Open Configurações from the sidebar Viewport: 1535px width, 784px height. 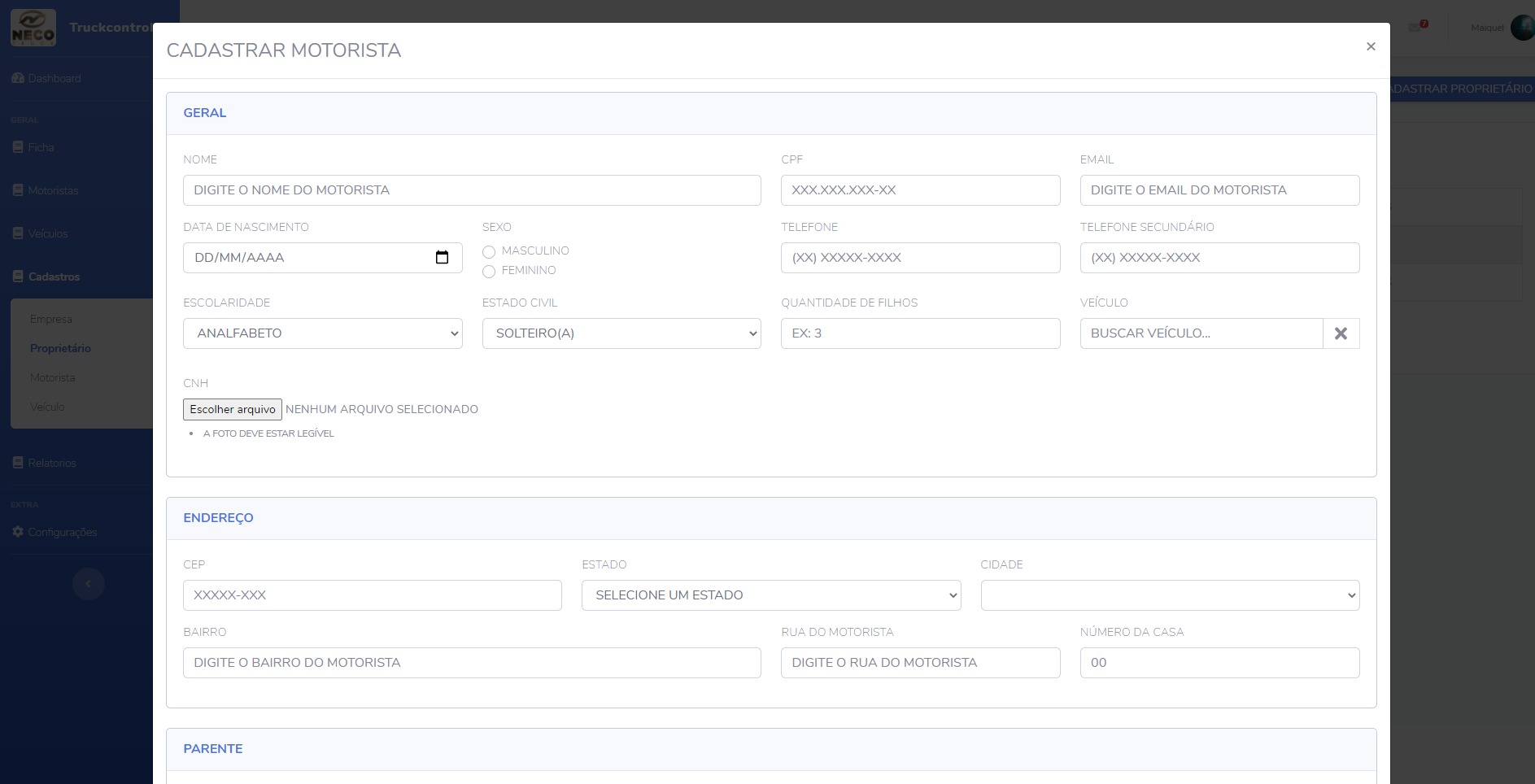click(x=62, y=532)
